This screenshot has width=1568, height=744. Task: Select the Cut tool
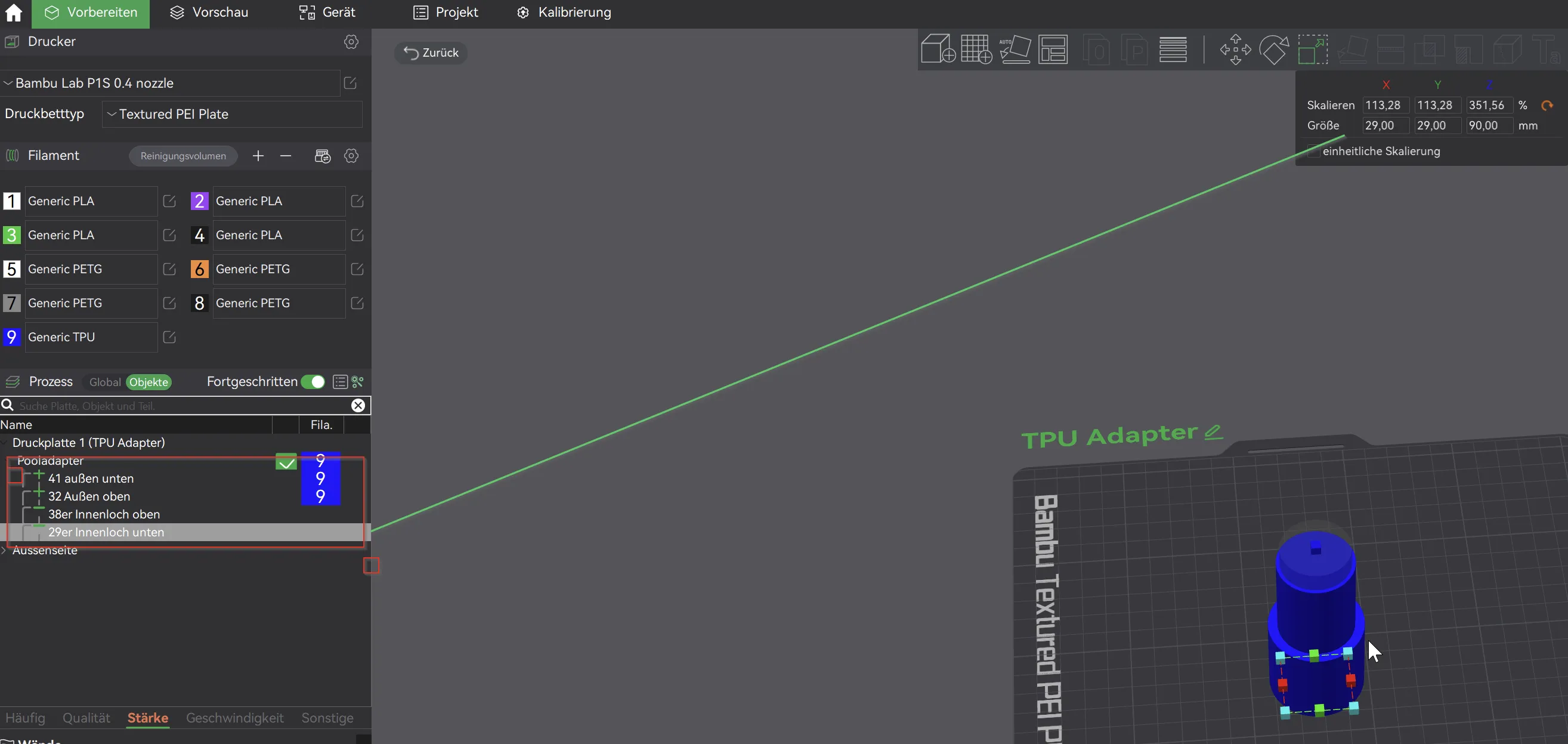[1390, 50]
